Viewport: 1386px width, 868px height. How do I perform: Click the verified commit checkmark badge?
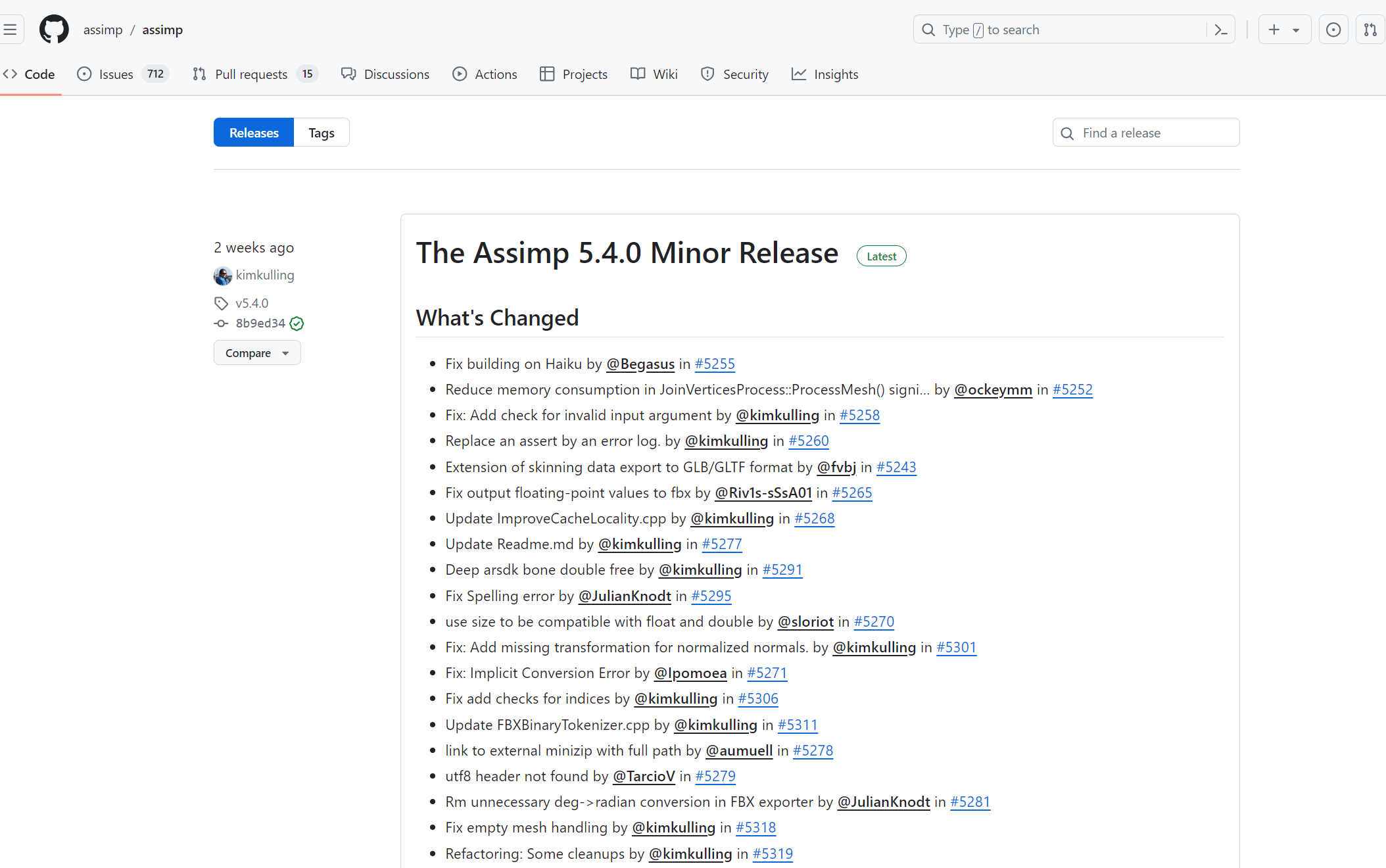pyautogui.click(x=297, y=324)
